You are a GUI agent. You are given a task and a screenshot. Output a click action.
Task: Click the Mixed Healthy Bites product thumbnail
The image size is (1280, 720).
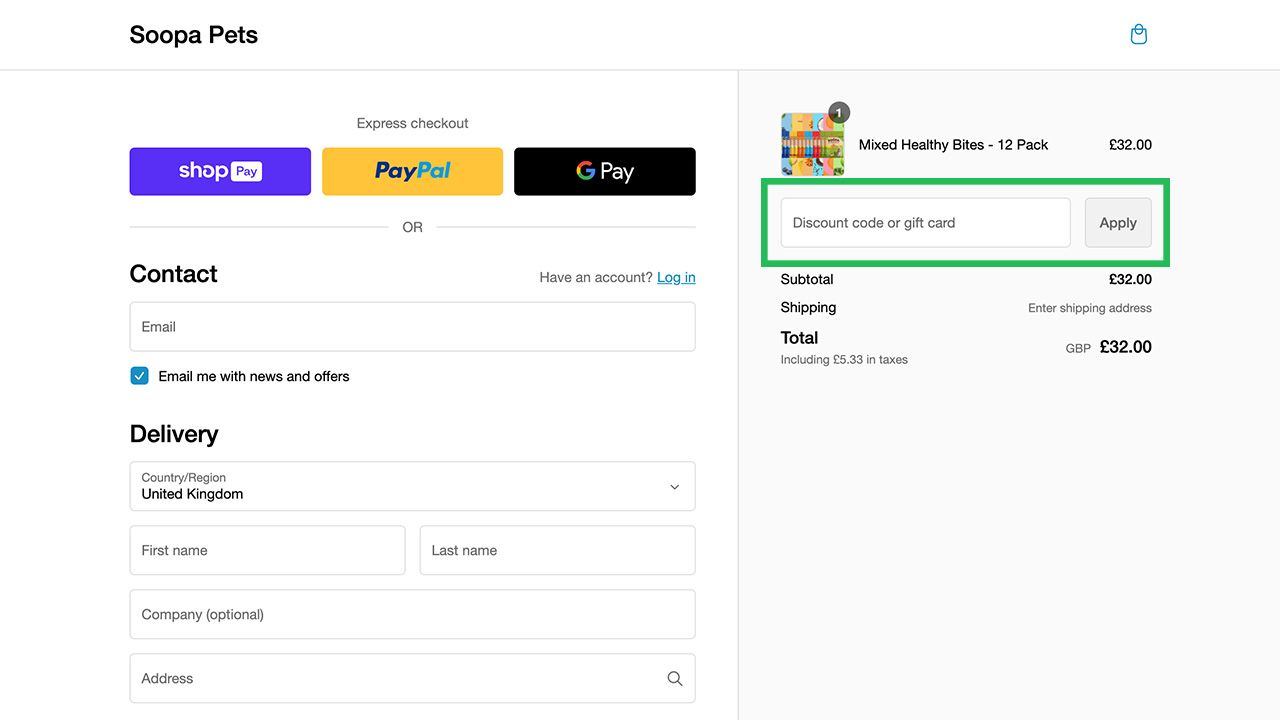point(812,145)
